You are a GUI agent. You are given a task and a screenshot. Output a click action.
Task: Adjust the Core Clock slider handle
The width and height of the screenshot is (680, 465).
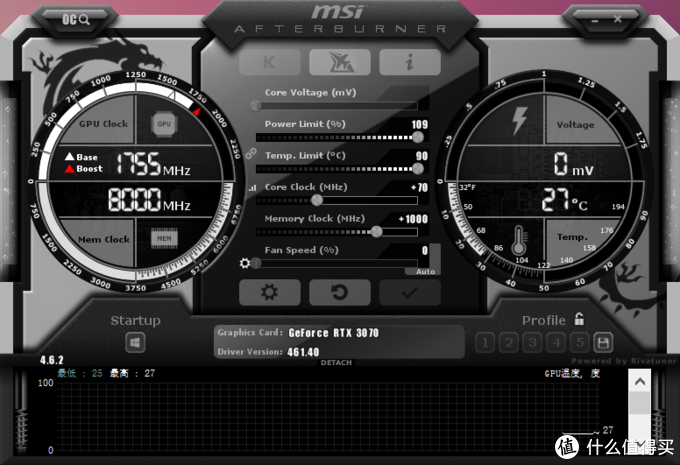tap(317, 200)
